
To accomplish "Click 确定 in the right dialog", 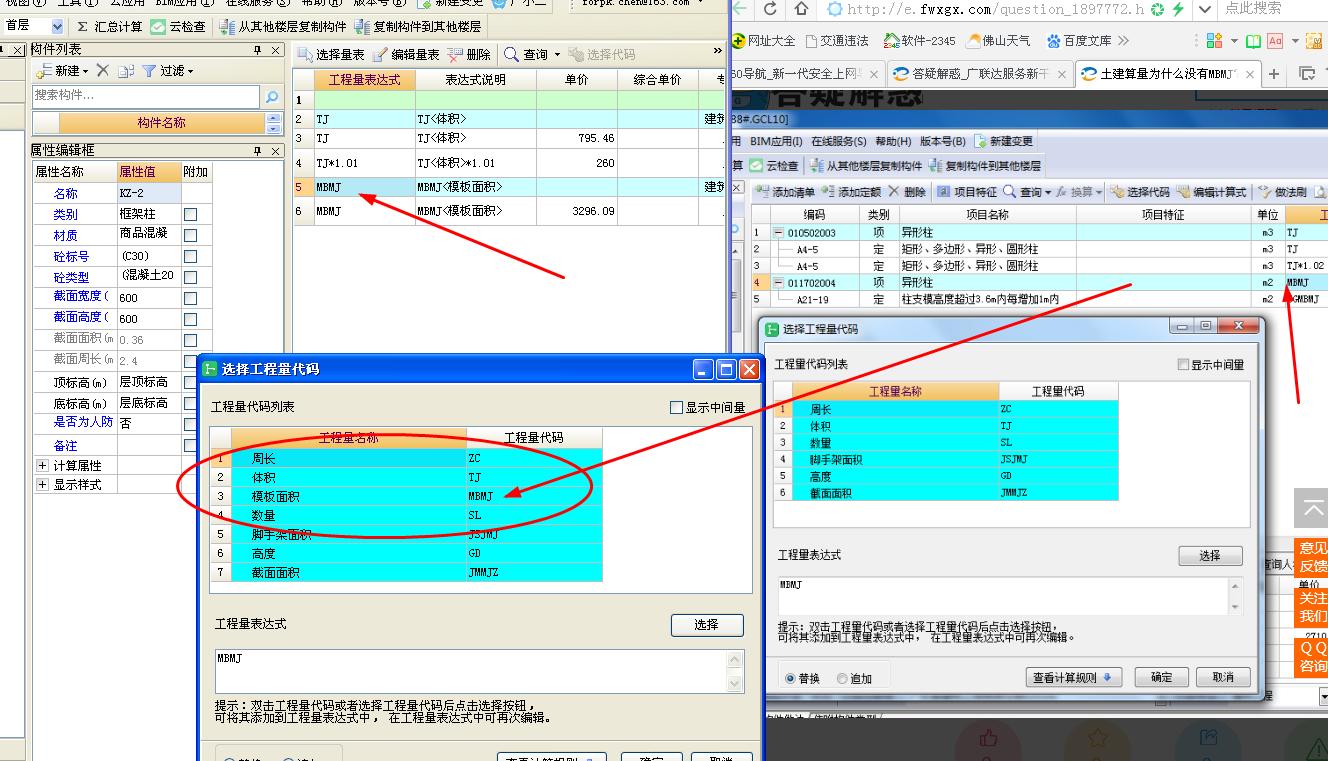I will click(x=1162, y=677).
